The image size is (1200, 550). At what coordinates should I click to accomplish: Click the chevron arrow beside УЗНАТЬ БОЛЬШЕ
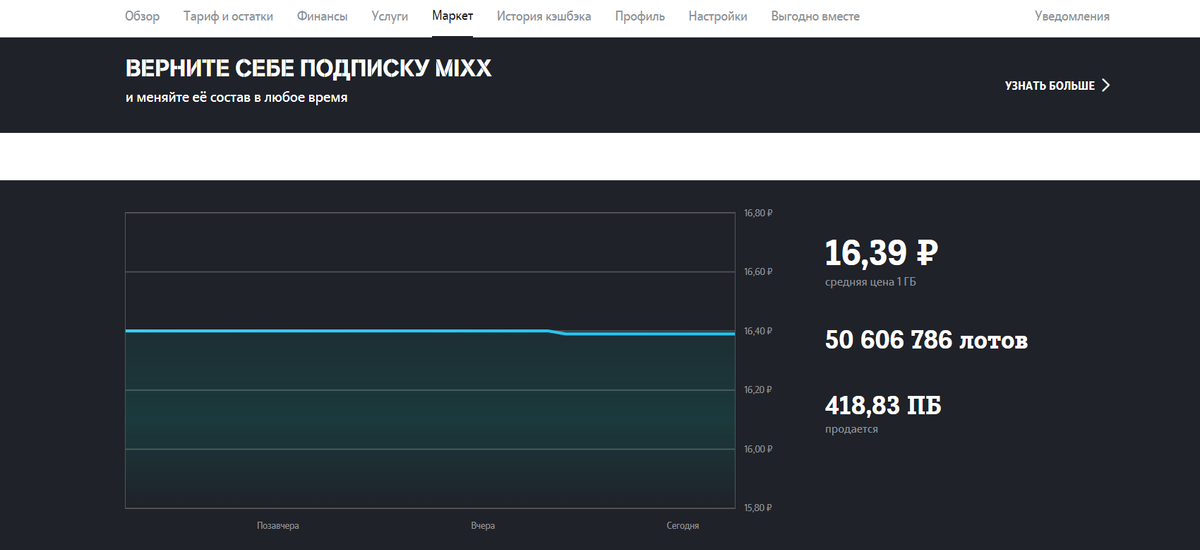coord(1106,86)
